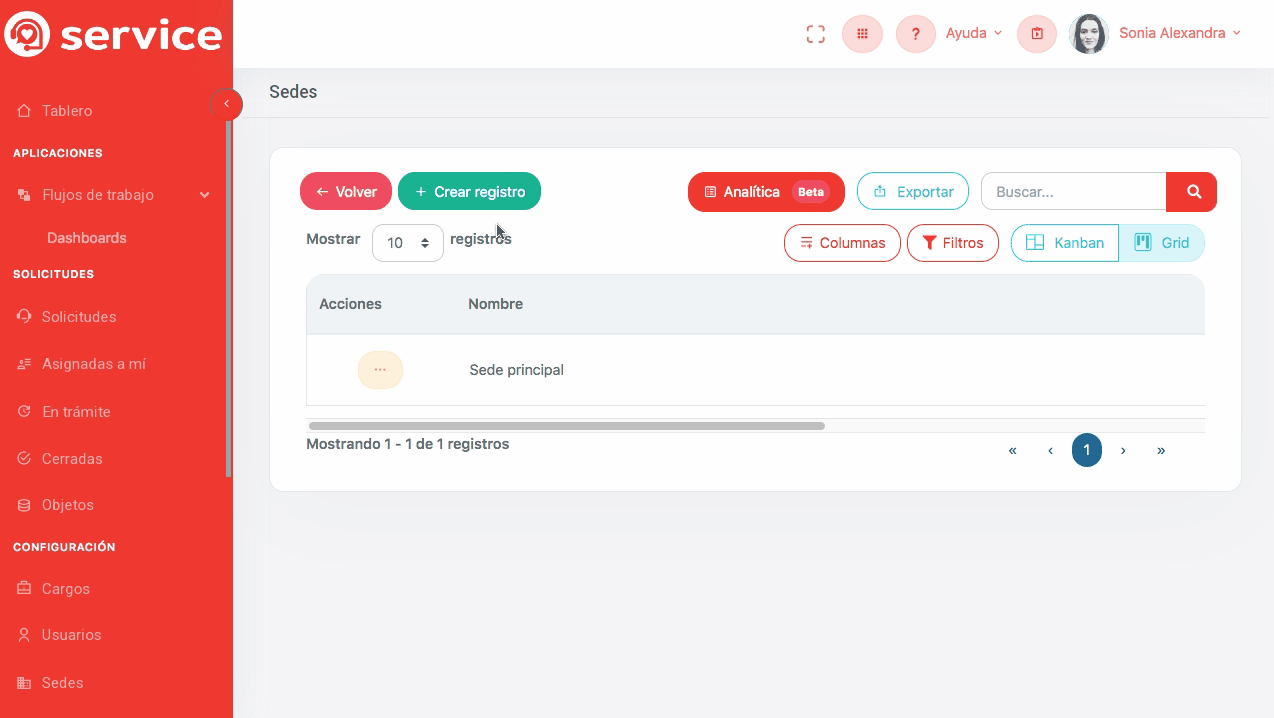Switch to Grid view
1274x718 pixels.
coord(1161,243)
